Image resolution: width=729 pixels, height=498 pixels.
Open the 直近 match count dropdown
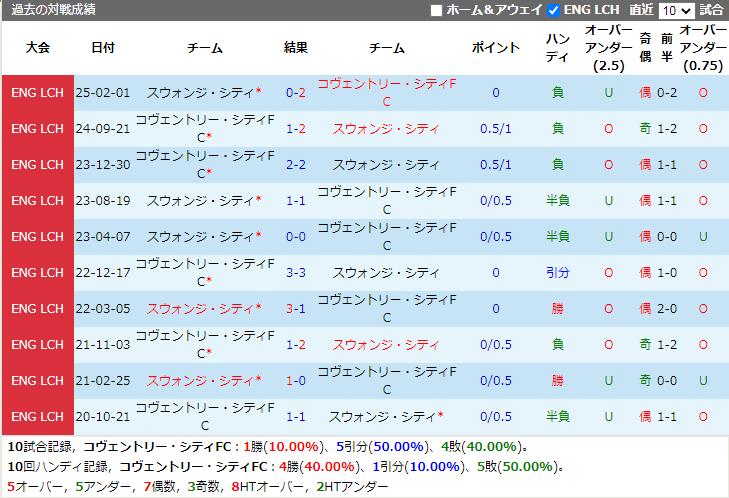[x=676, y=10]
